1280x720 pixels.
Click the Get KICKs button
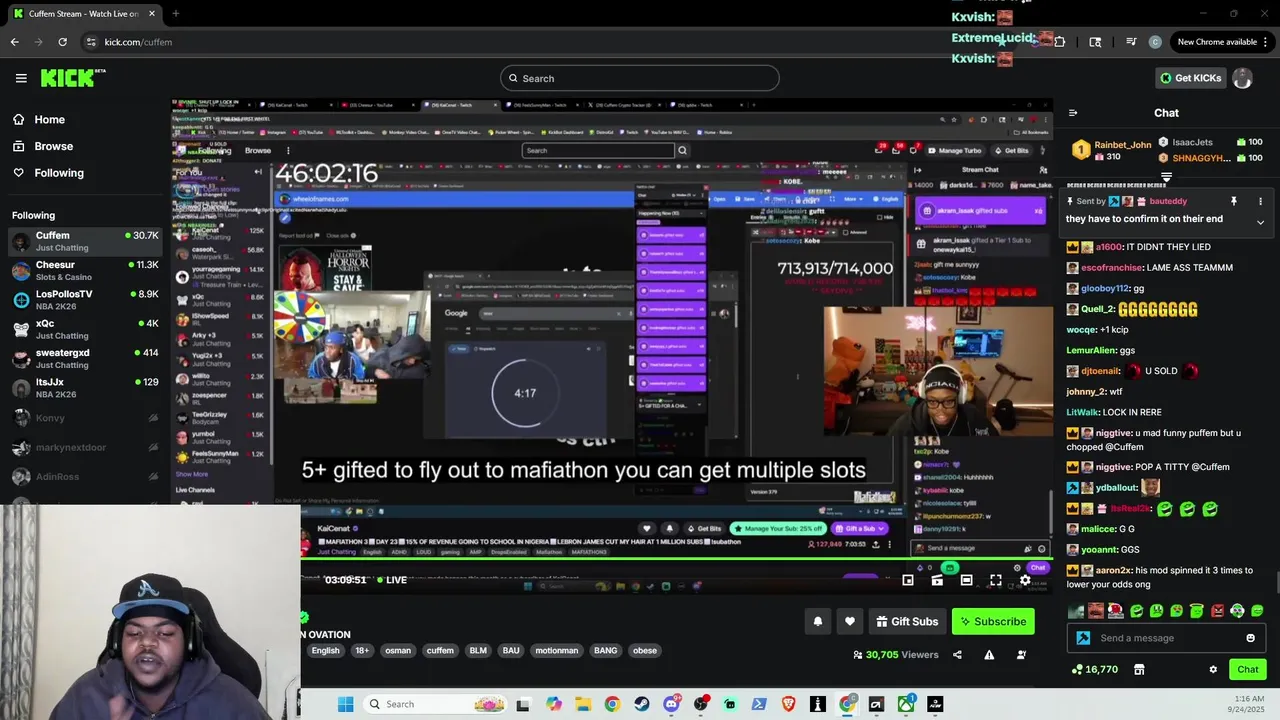click(x=1190, y=78)
